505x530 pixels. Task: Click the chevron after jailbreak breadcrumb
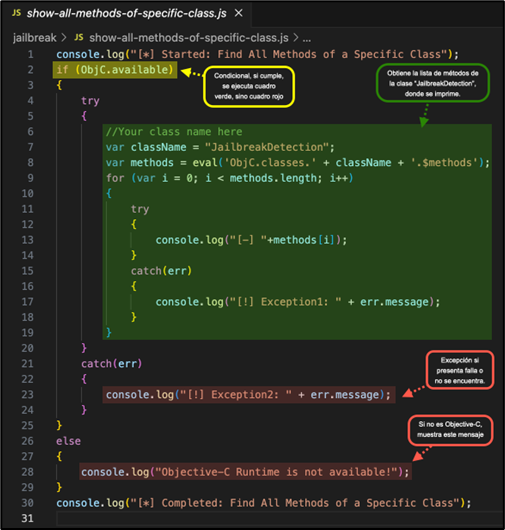click(64, 38)
